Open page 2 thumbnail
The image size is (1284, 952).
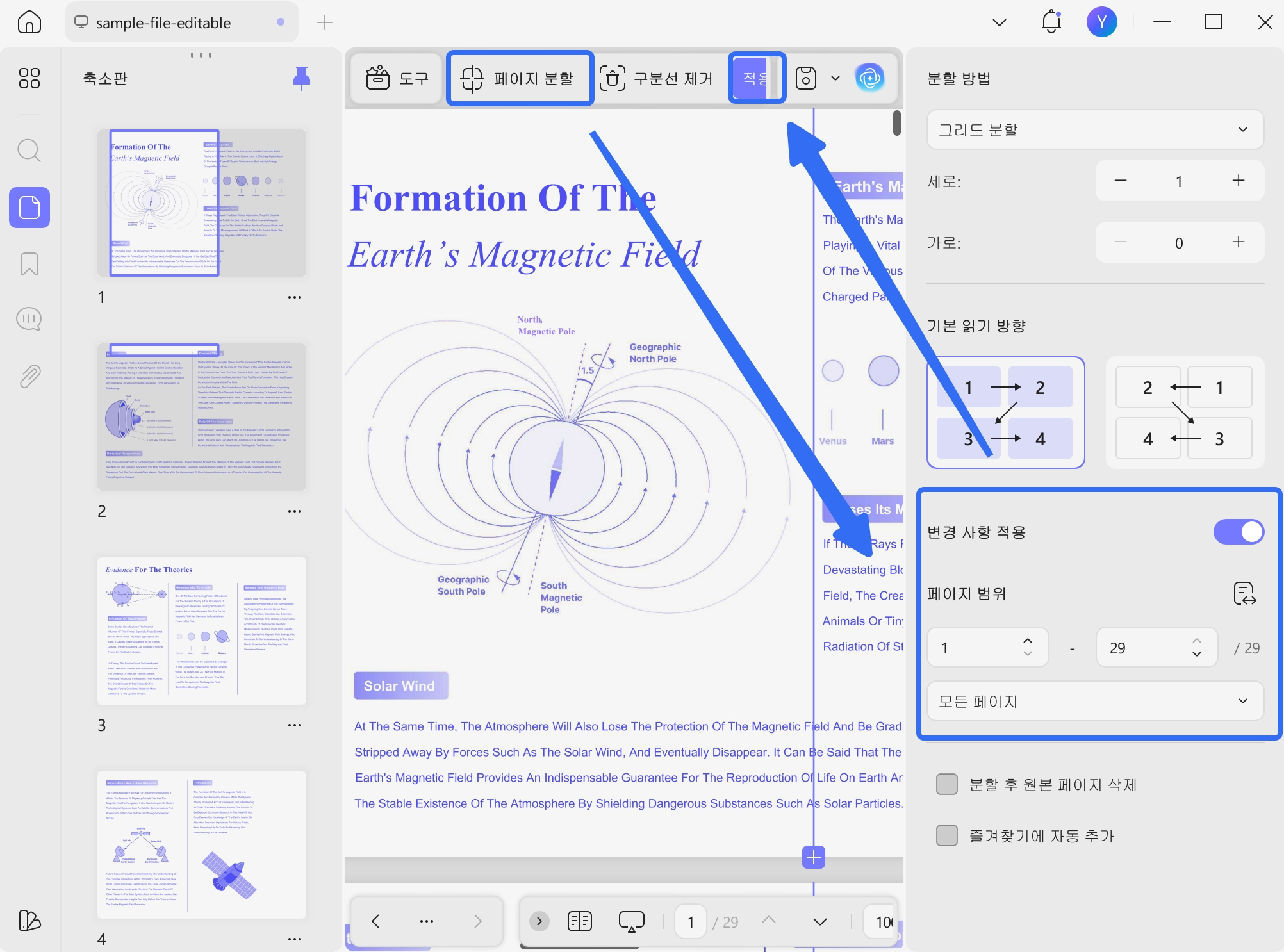tap(202, 417)
